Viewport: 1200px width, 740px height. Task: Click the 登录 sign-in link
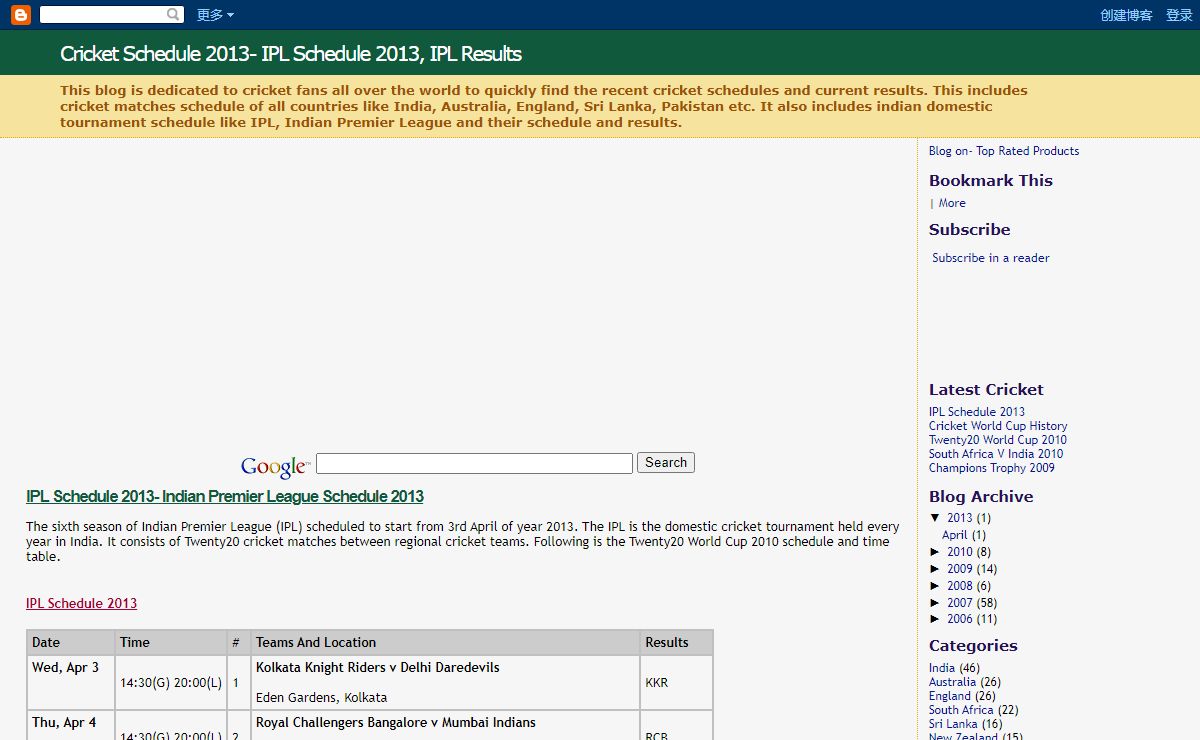point(1179,15)
